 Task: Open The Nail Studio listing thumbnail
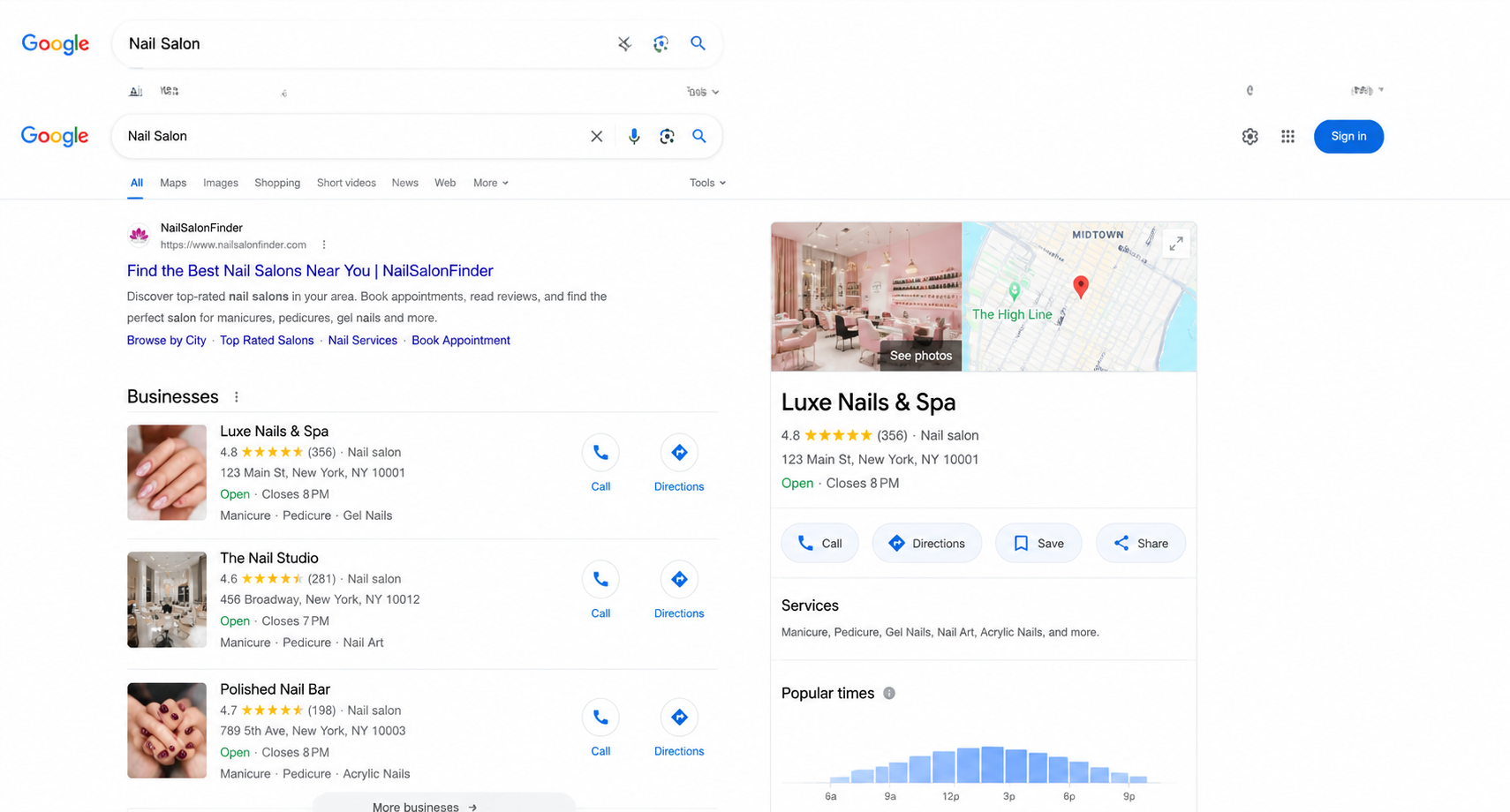click(167, 599)
